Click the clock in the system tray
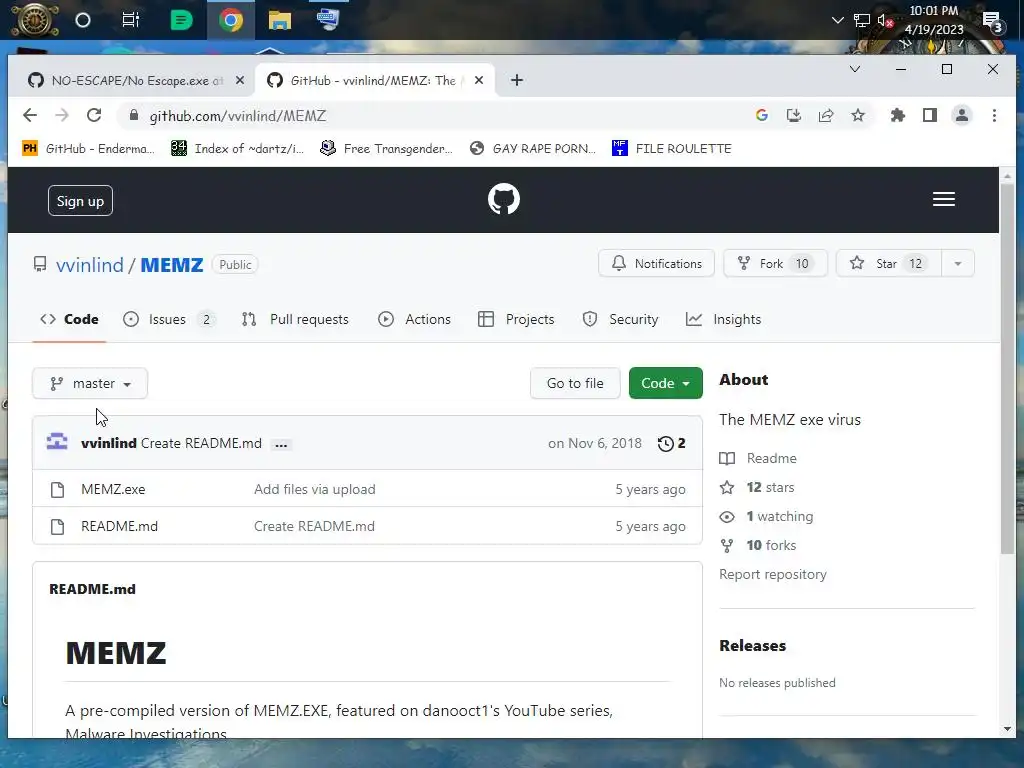 pos(934,20)
